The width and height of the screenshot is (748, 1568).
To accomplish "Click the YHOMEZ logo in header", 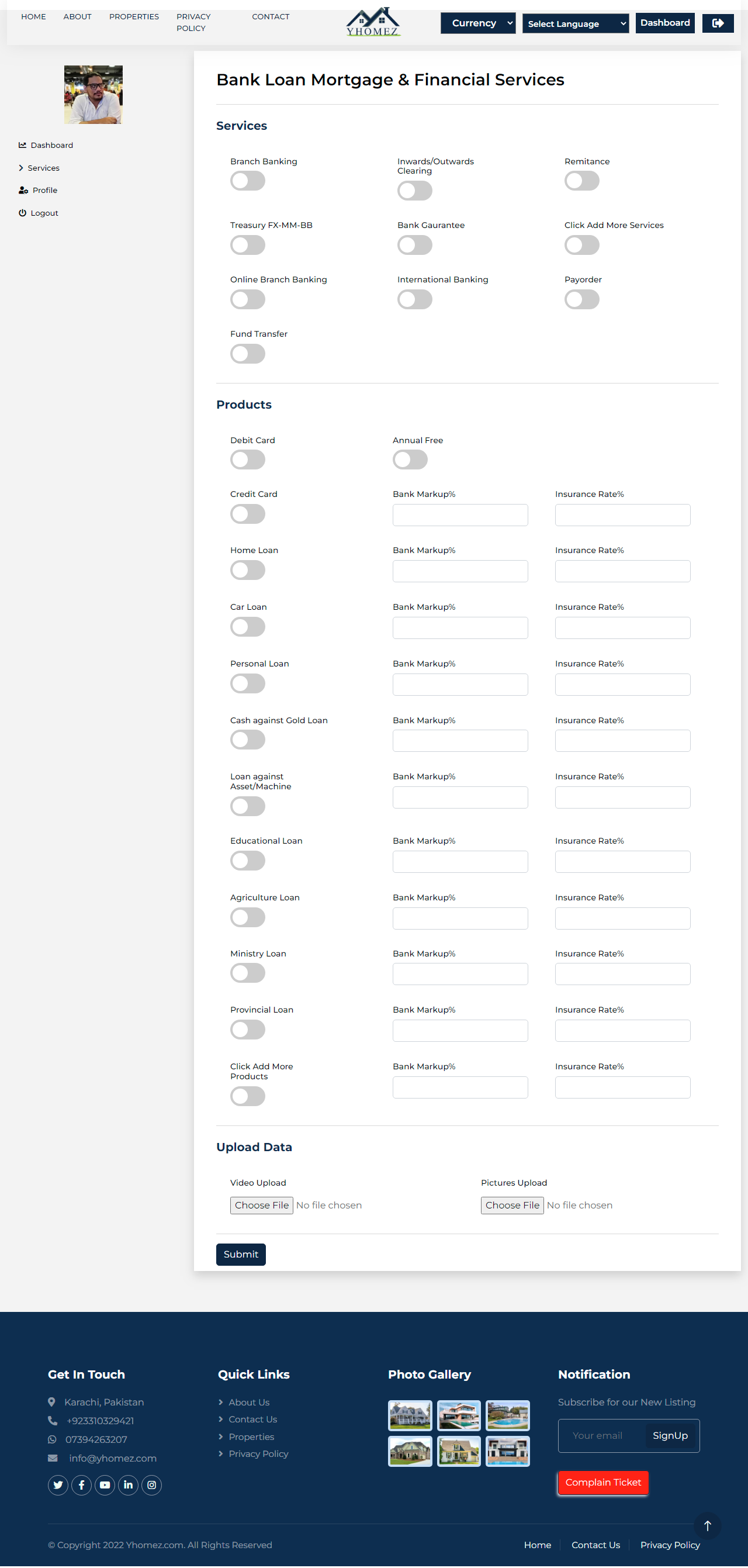I will pos(373,23).
